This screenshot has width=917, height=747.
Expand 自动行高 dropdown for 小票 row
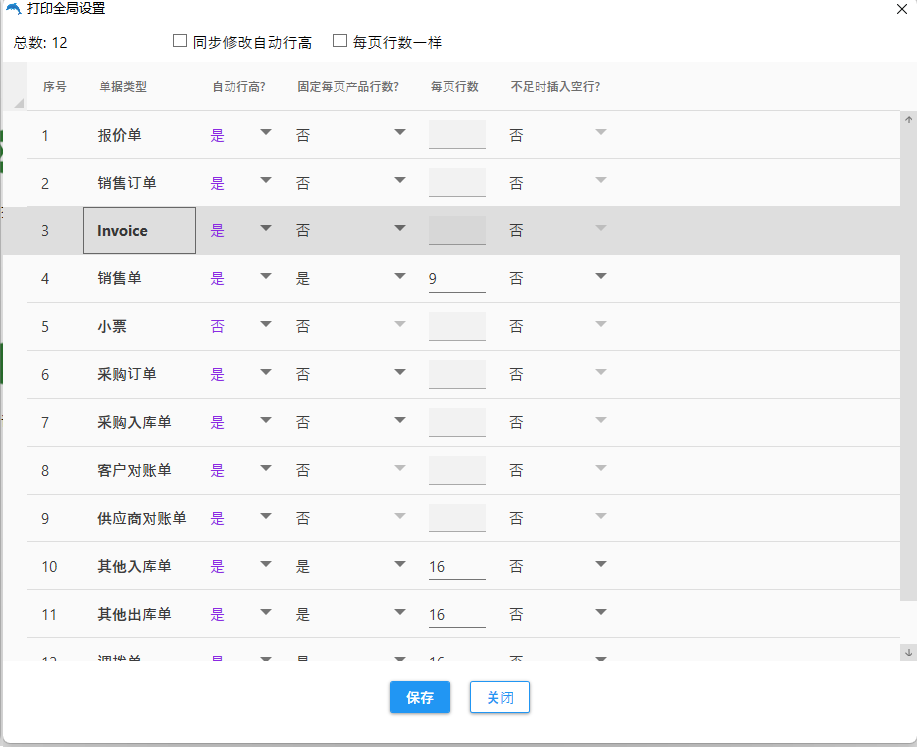point(266,325)
